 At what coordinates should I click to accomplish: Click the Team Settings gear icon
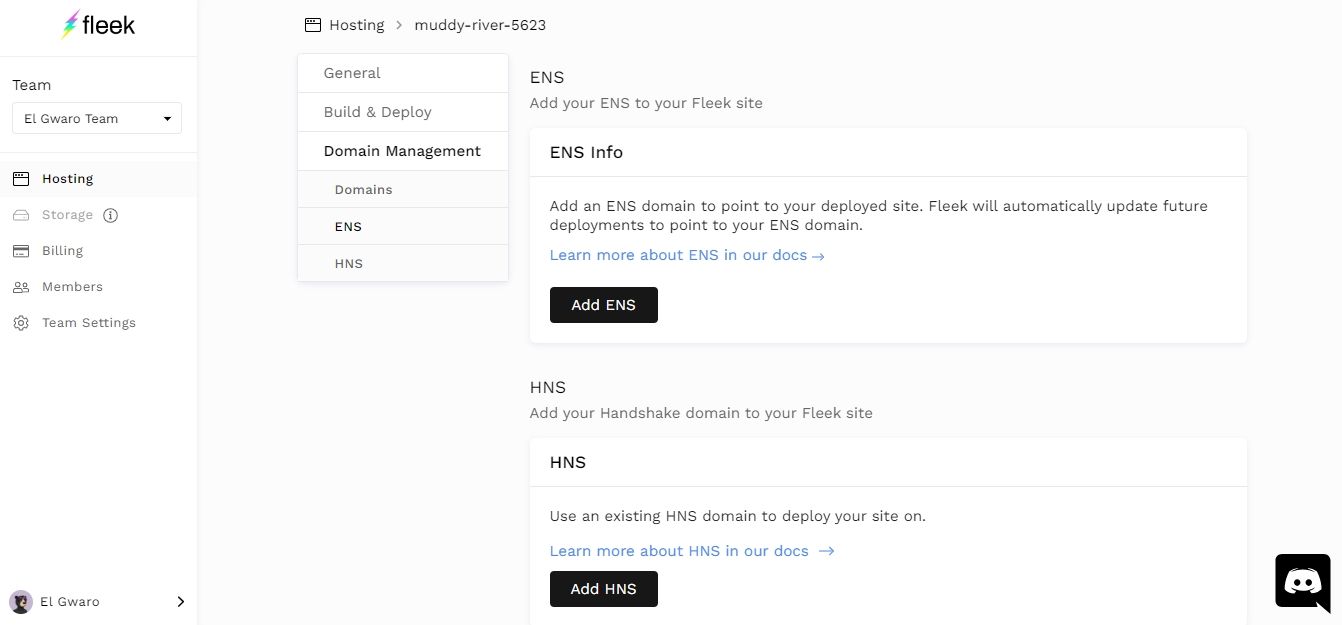pyautogui.click(x=21, y=323)
